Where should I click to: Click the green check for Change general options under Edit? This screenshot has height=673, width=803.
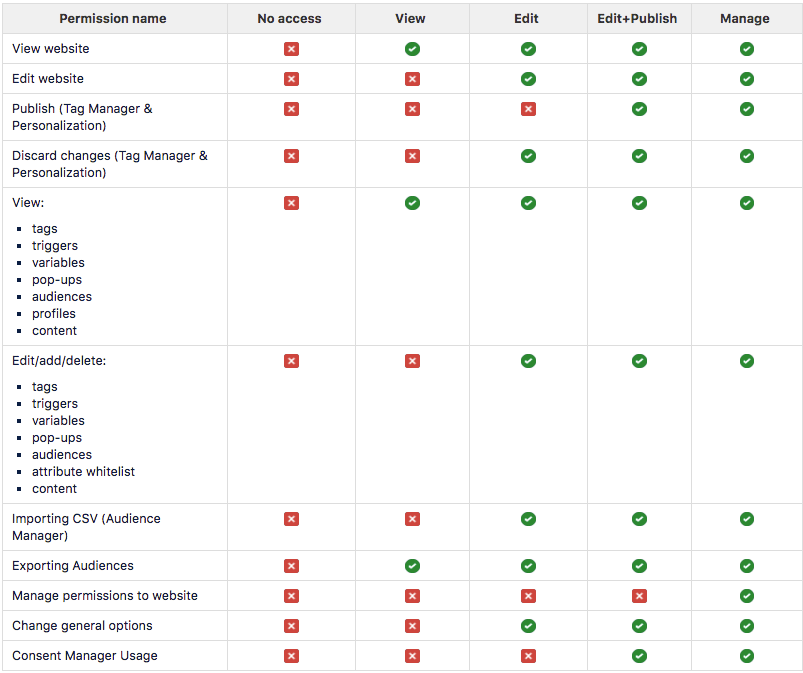click(x=528, y=626)
